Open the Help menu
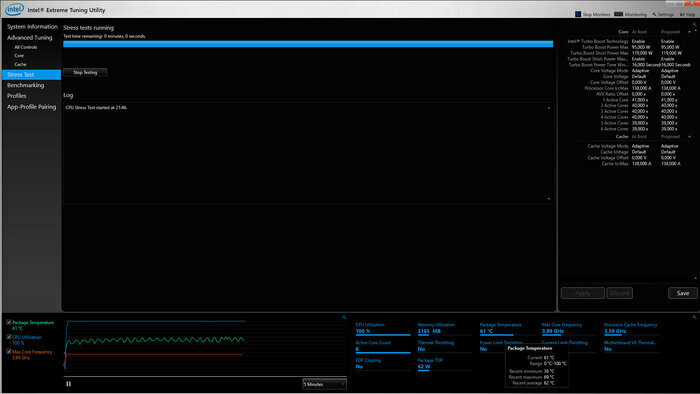 pos(688,14)
